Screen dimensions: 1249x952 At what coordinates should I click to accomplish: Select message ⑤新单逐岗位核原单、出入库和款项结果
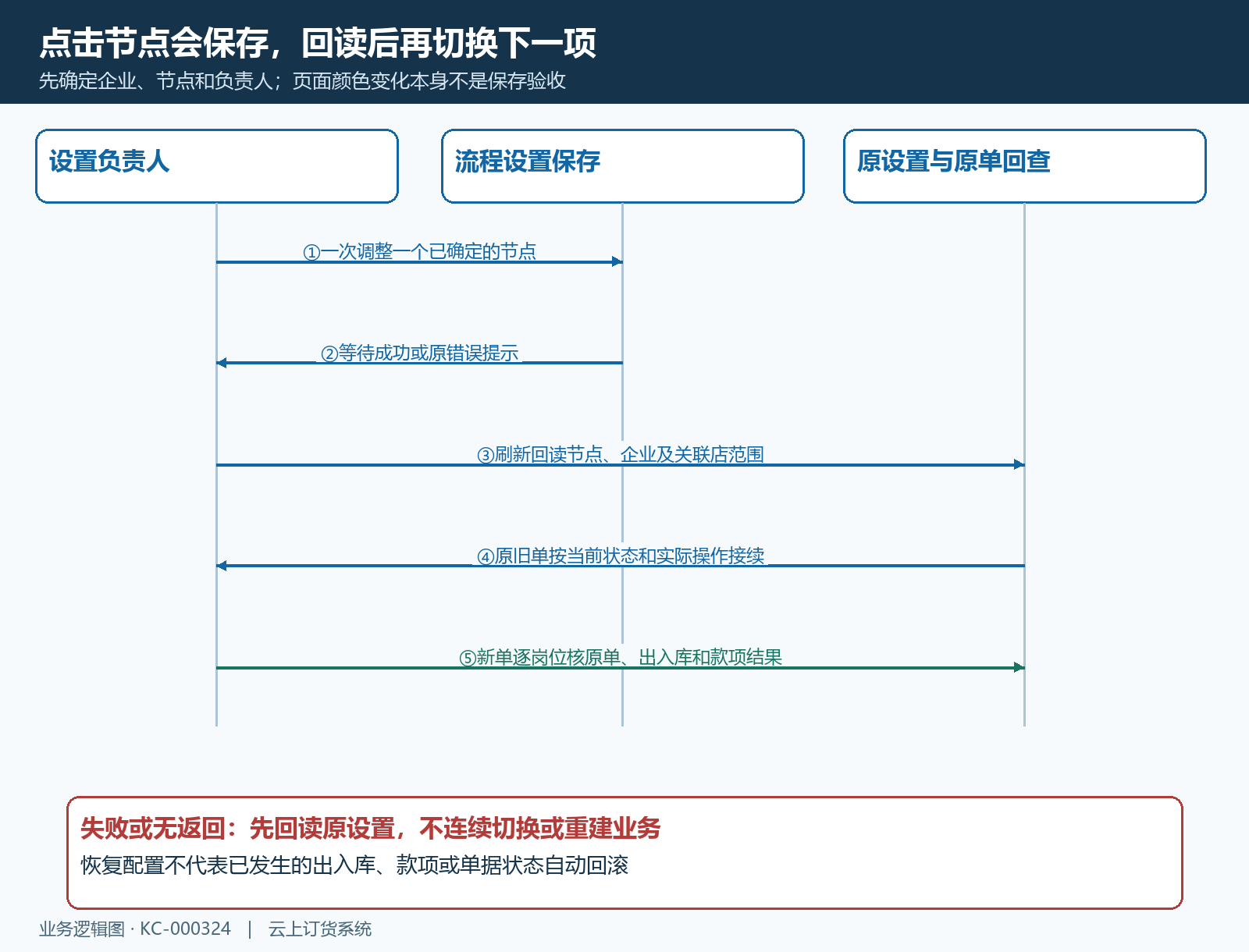point(621,657)
